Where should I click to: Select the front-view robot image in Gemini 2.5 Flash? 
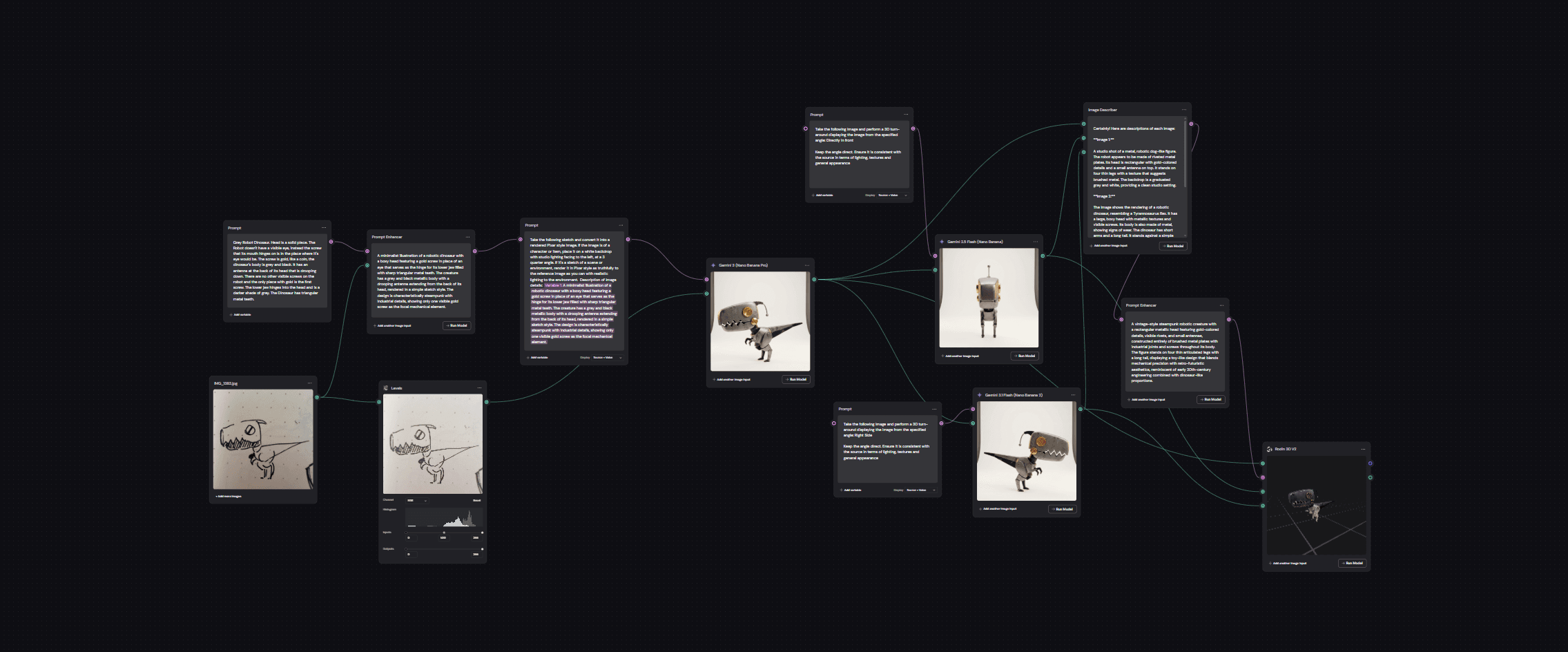(989, 298)
